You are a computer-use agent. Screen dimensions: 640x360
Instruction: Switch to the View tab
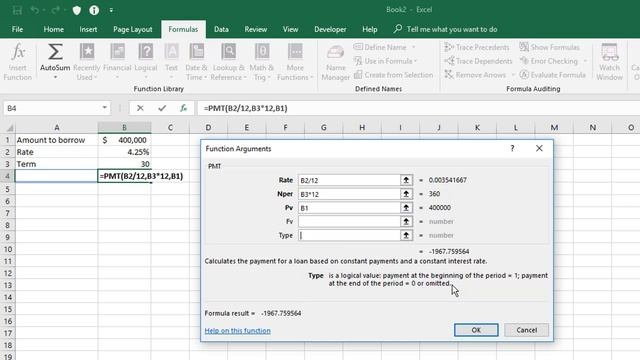(x=290, y=29)
